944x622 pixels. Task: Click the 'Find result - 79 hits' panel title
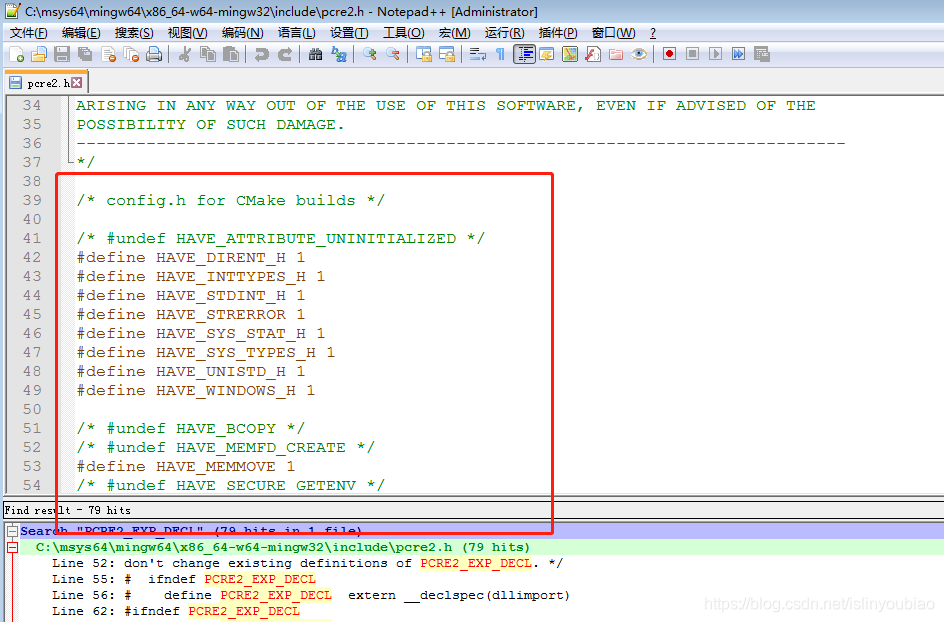pos(67,511)
